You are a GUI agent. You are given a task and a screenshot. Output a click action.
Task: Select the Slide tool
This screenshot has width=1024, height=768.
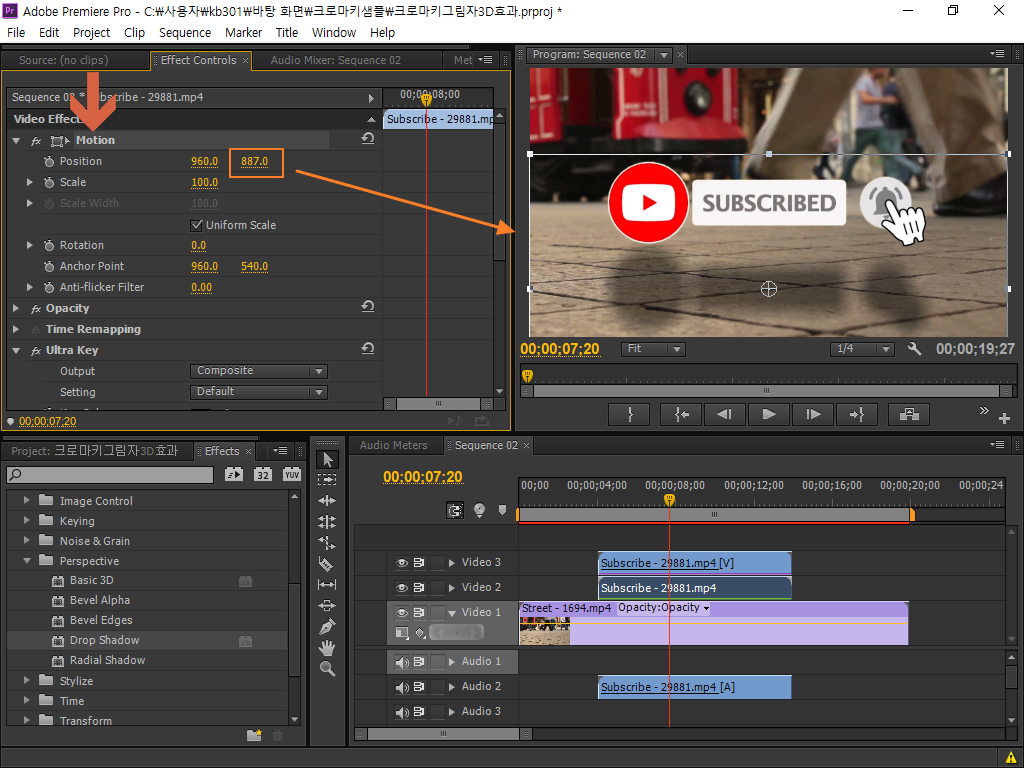pos(327,605)
